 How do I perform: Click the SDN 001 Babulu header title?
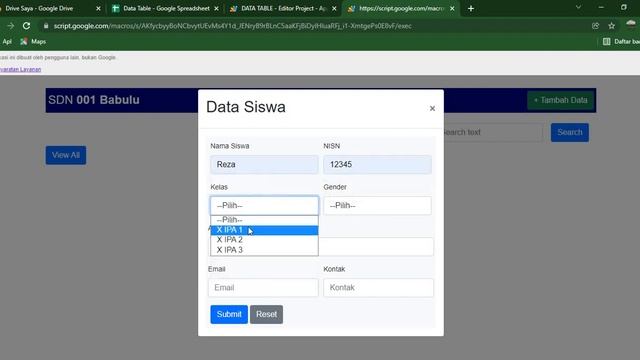coord(94,100)
